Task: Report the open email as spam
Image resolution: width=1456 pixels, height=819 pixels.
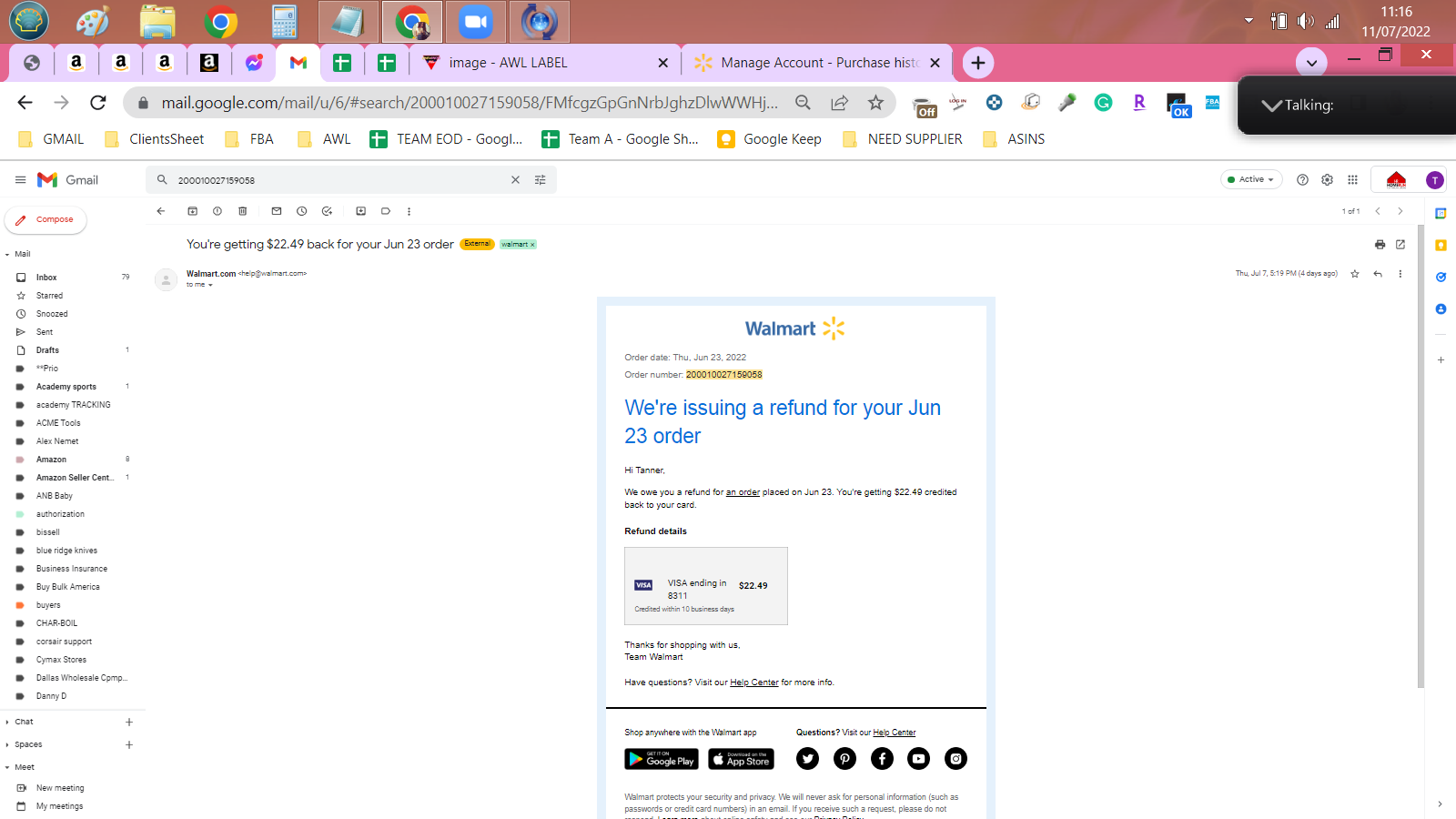Action: [x=217, y=211]
